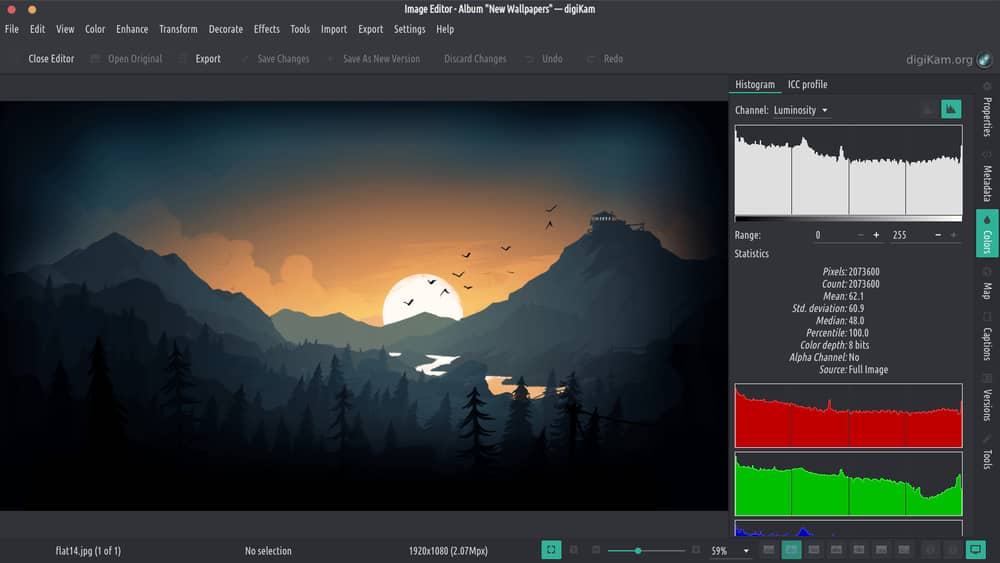Select the Histogram tab
The height and width of the screenshot is (563, 1000).
[755, 84]
